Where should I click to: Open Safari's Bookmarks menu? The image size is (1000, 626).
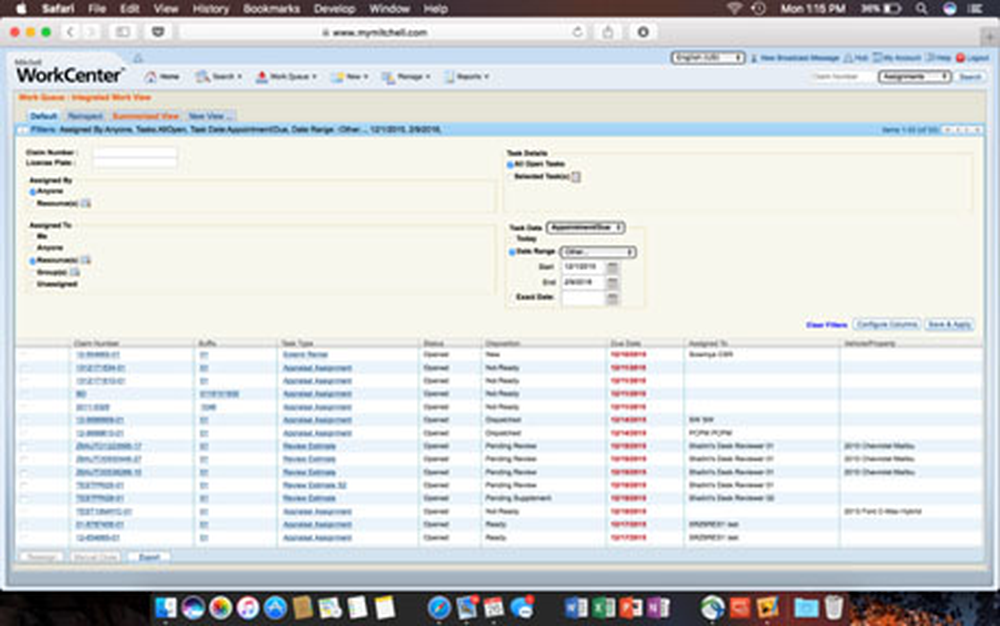point(271,9)
